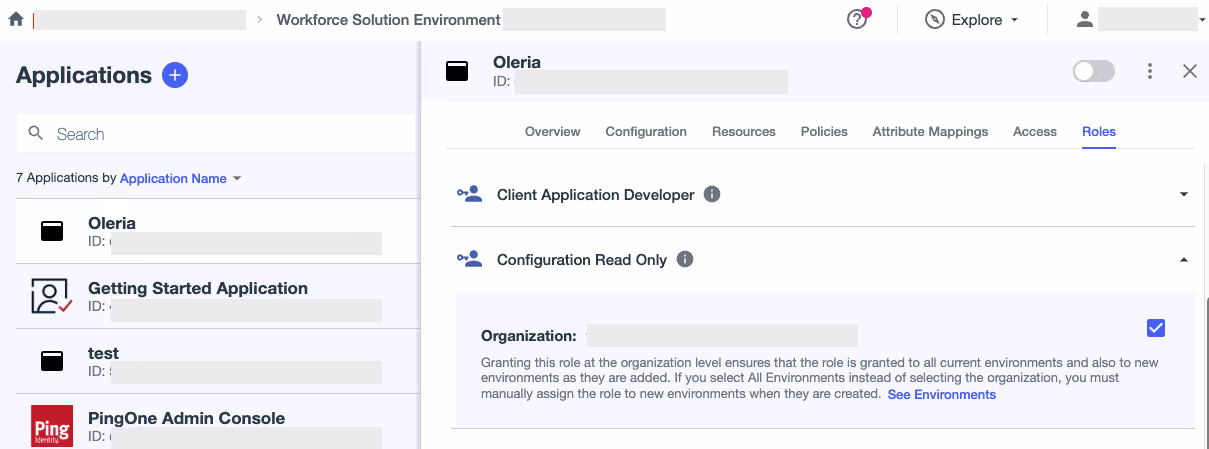Click Workforce Solution Environment breadcrumb
The image size is (1209, 449).
click(x=389, y=20)
